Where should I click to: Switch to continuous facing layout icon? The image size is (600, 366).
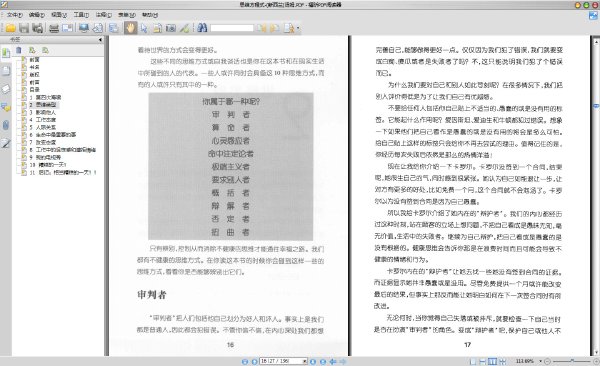coord(502,361)
